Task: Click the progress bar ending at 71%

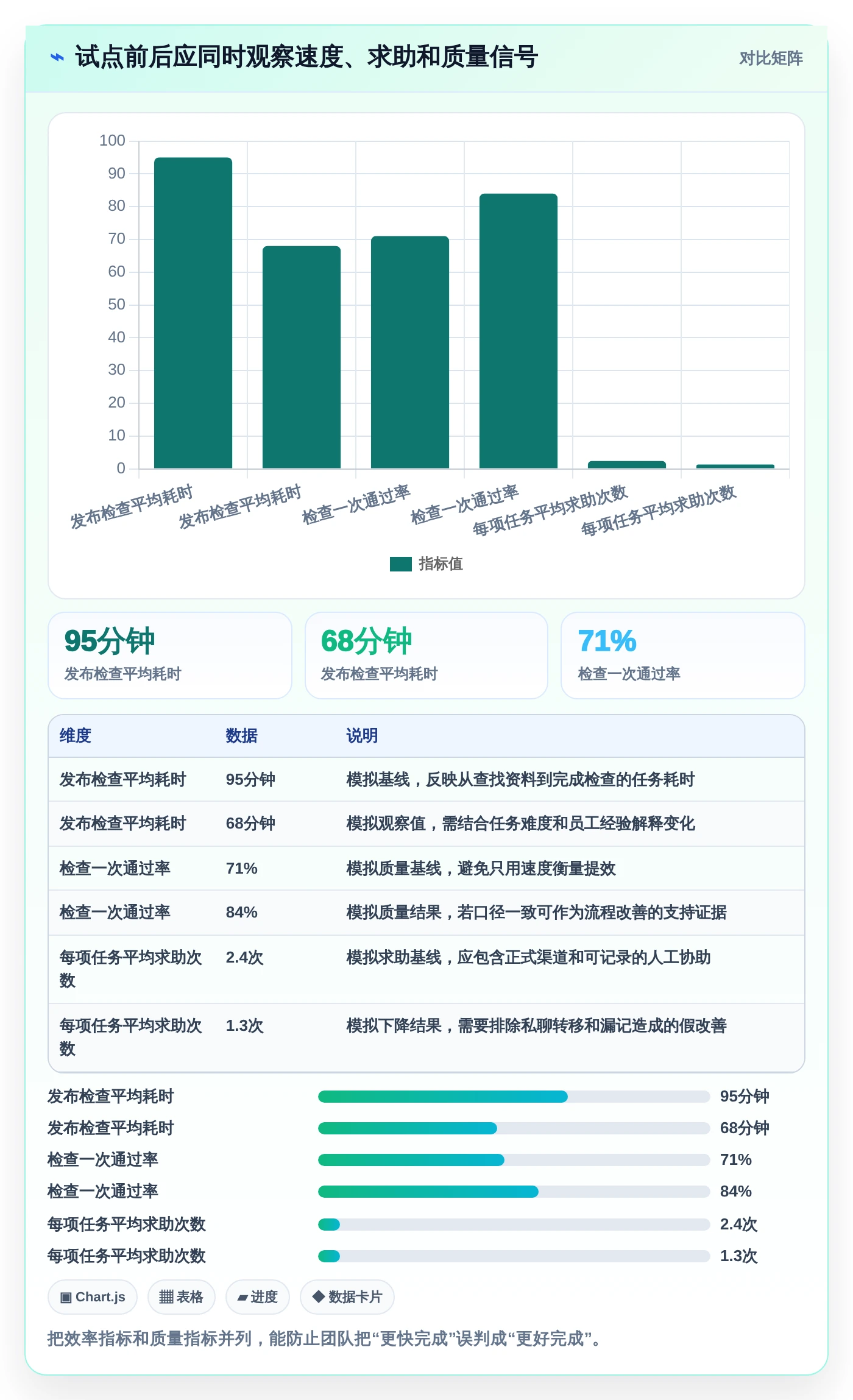Action: pyautogui.click(x=514, y=1160)
